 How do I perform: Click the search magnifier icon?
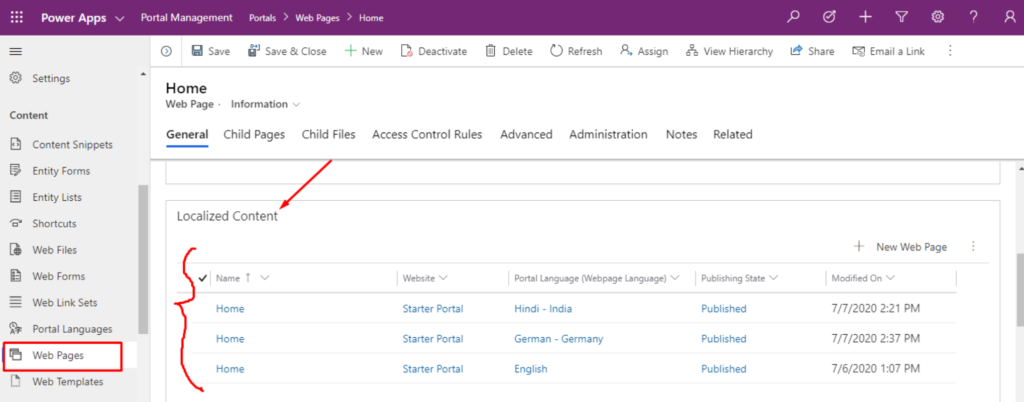793,18
